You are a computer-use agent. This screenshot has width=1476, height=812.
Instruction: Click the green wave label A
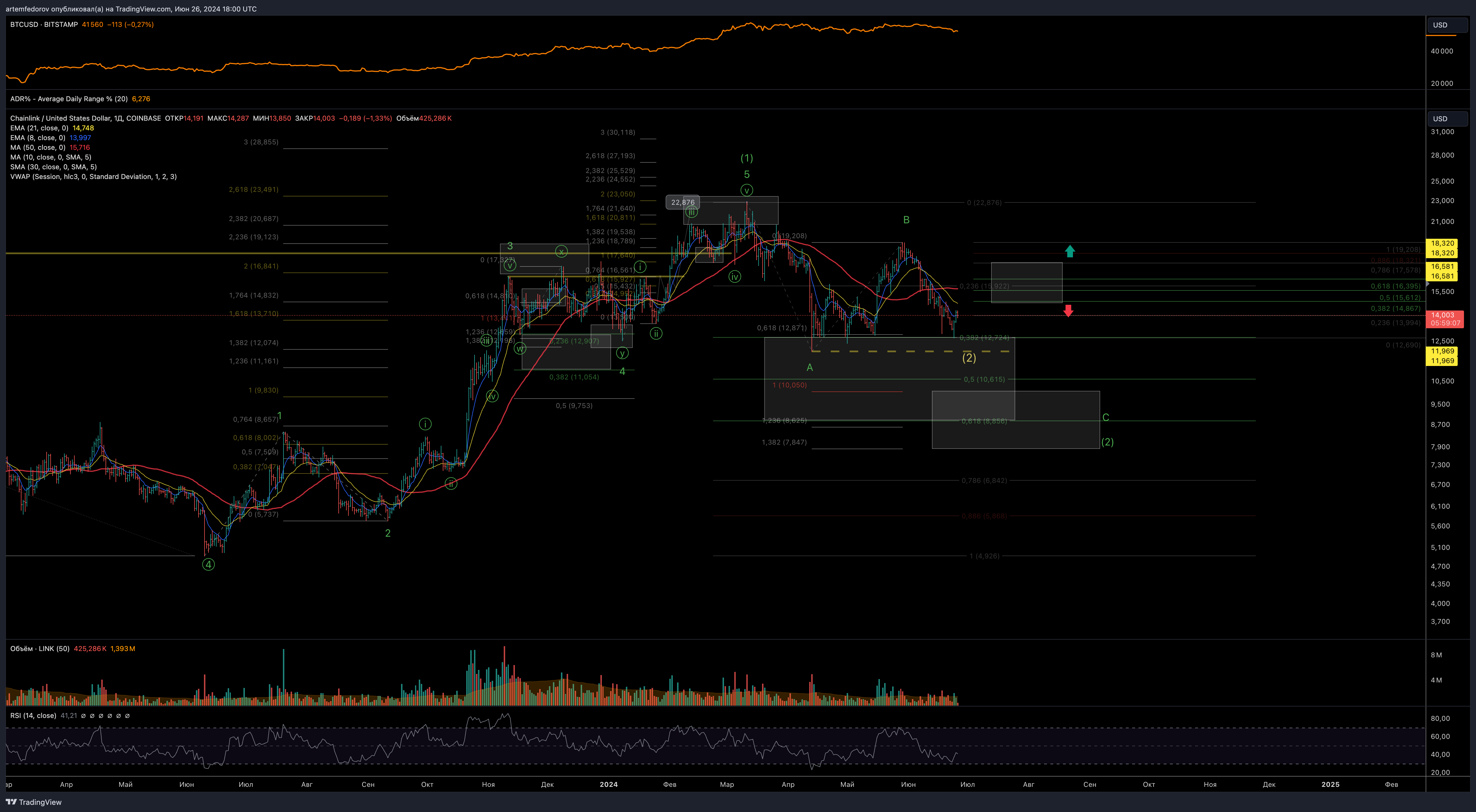click(x=810, y=368)
